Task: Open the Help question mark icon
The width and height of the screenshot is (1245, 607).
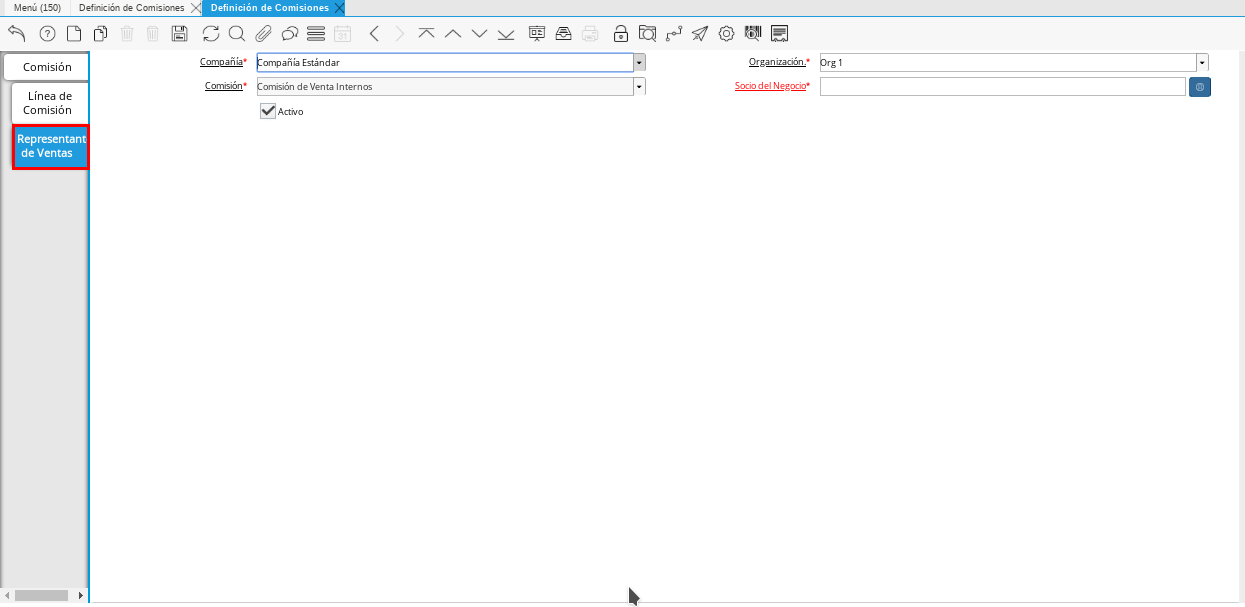Action: 47,33
